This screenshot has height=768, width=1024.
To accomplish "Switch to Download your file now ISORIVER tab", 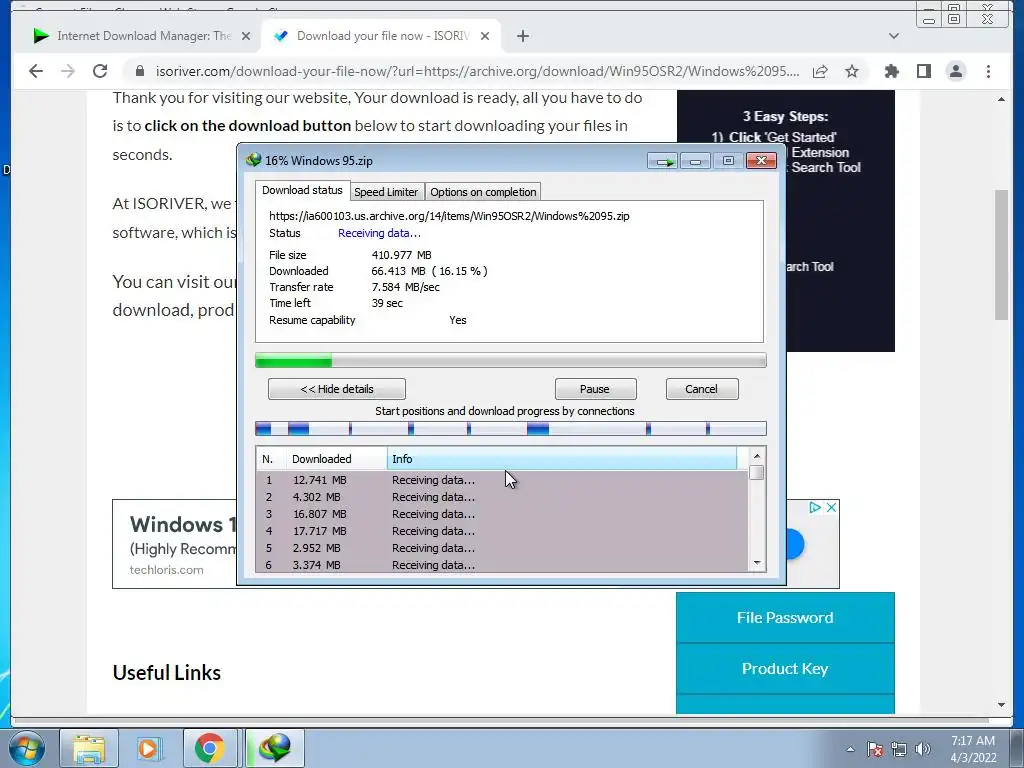I will pyautogui.click(x=372, y=36).
